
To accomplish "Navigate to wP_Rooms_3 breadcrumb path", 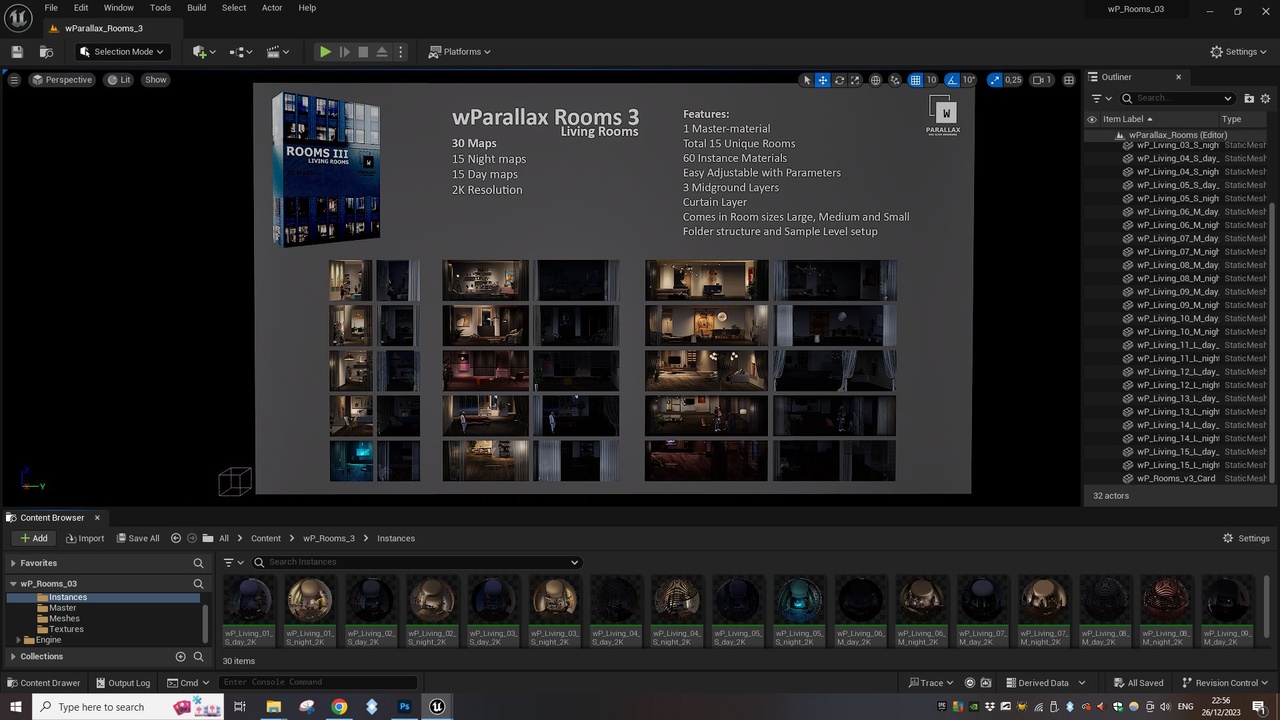I will point(329,538).
